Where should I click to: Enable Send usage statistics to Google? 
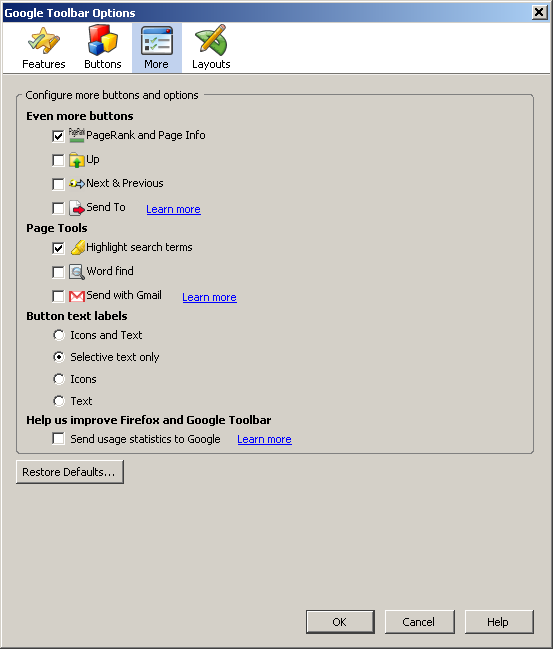pyautogui.click(x=58, y=438)
